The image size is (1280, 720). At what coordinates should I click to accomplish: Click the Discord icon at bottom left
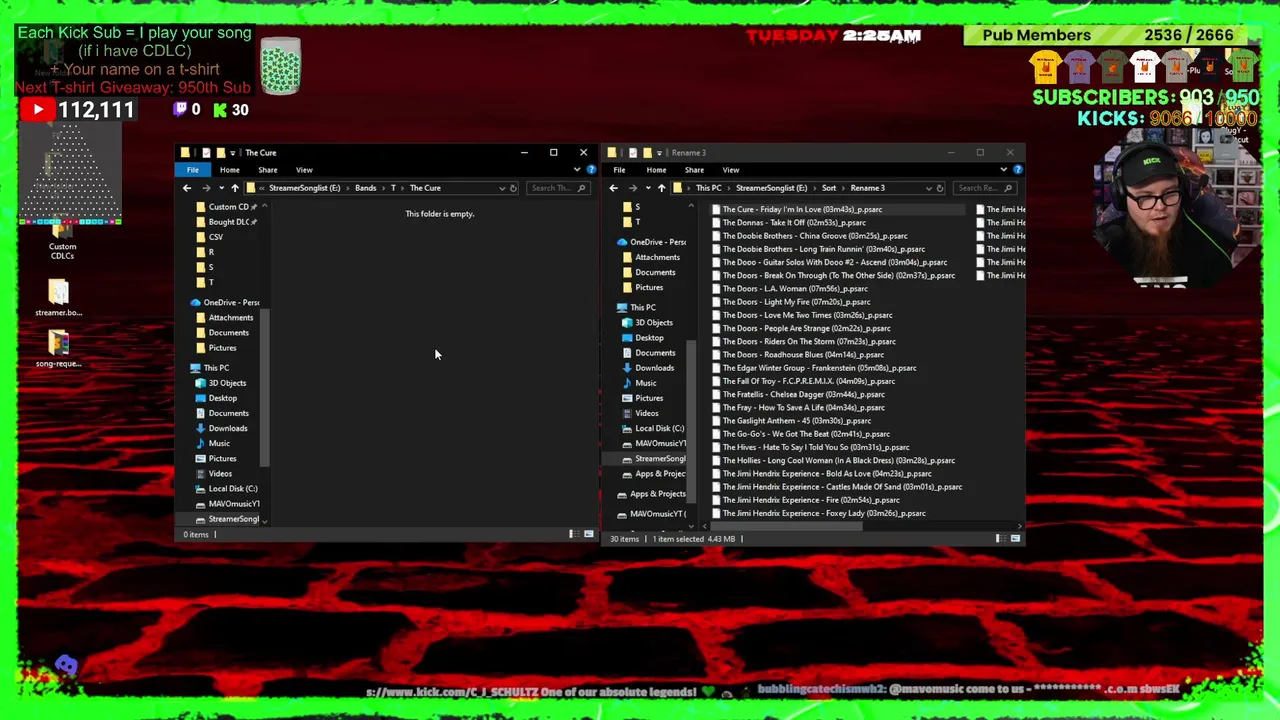pos(66,665)
